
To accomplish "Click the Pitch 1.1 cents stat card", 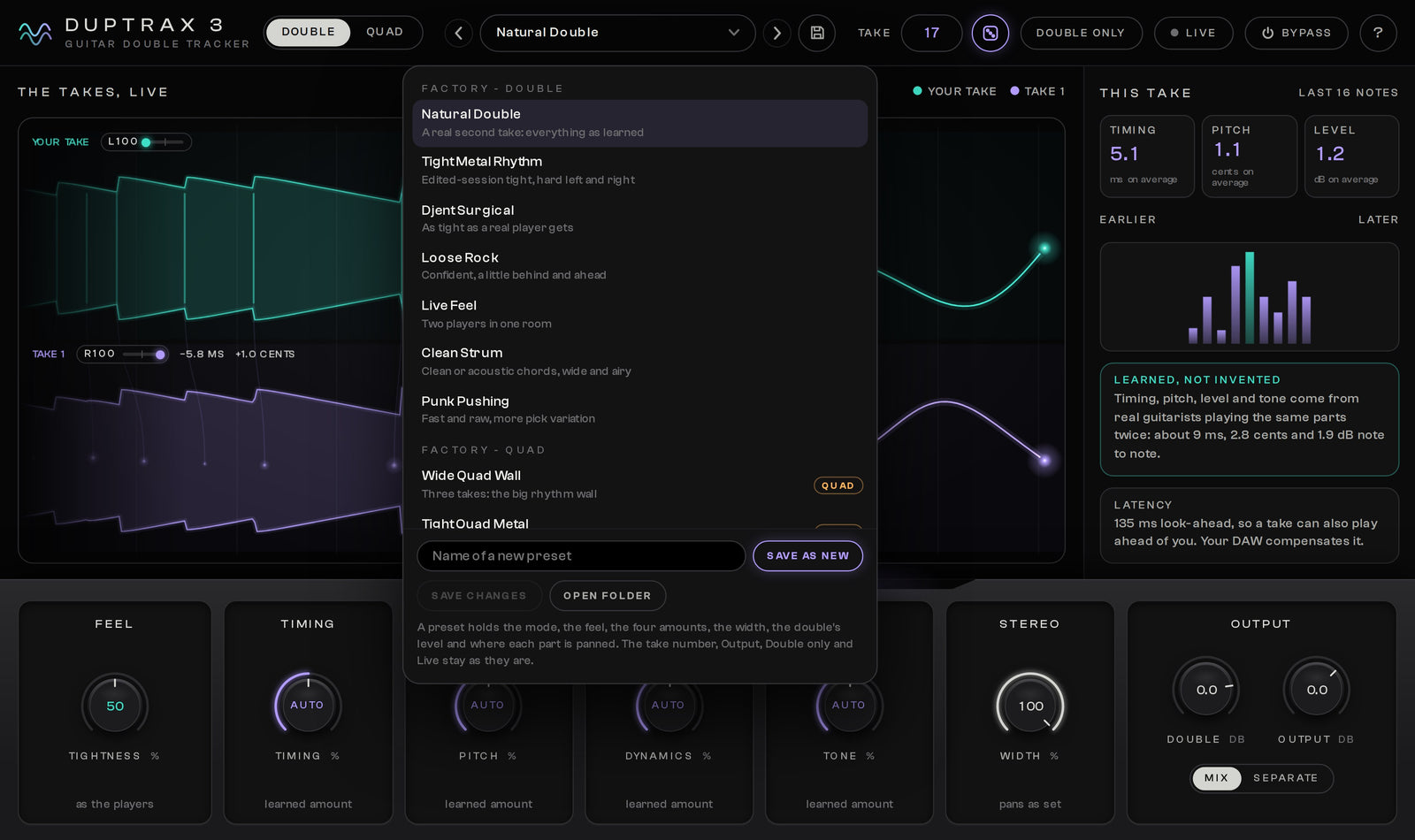I will pyautogui.click(x=1249, y=157).
